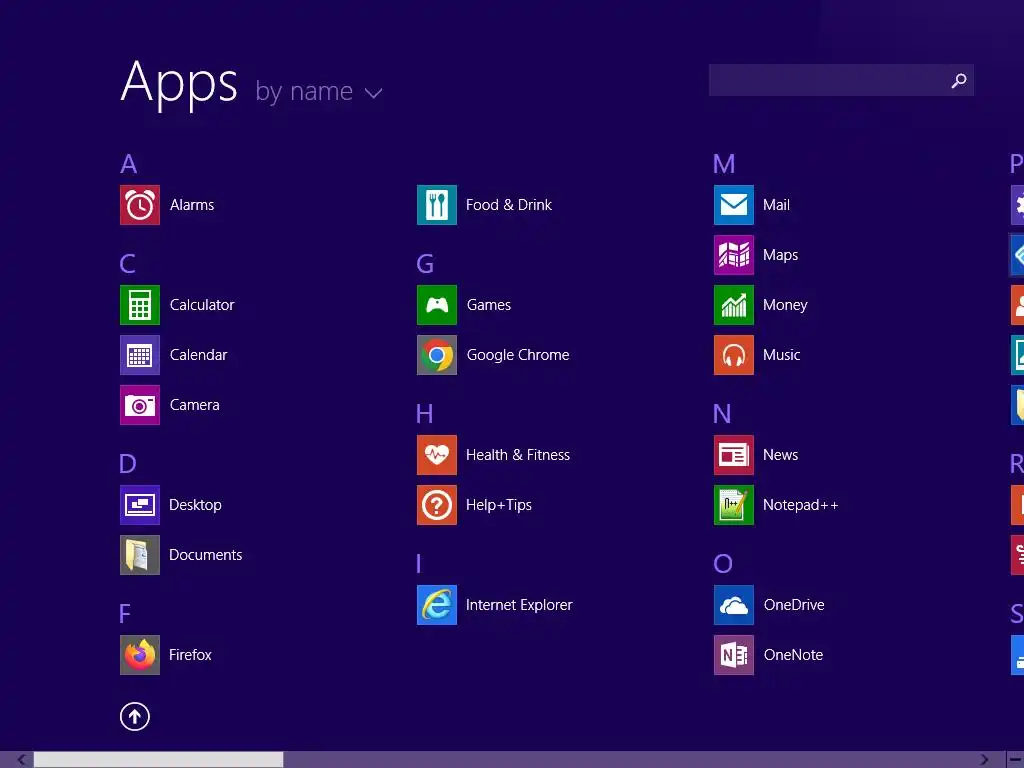Viewport: 1024px width, 768px height.
Task: Click the 'Notepad++' label text
Action: 801,505
